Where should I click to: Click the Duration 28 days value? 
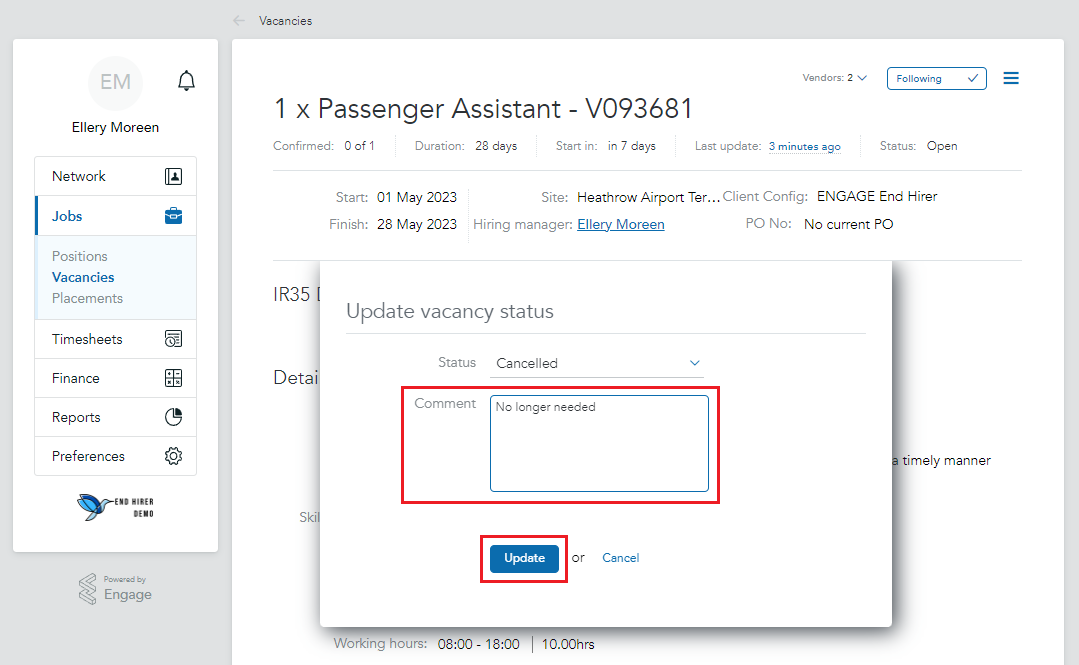(496, 146)
